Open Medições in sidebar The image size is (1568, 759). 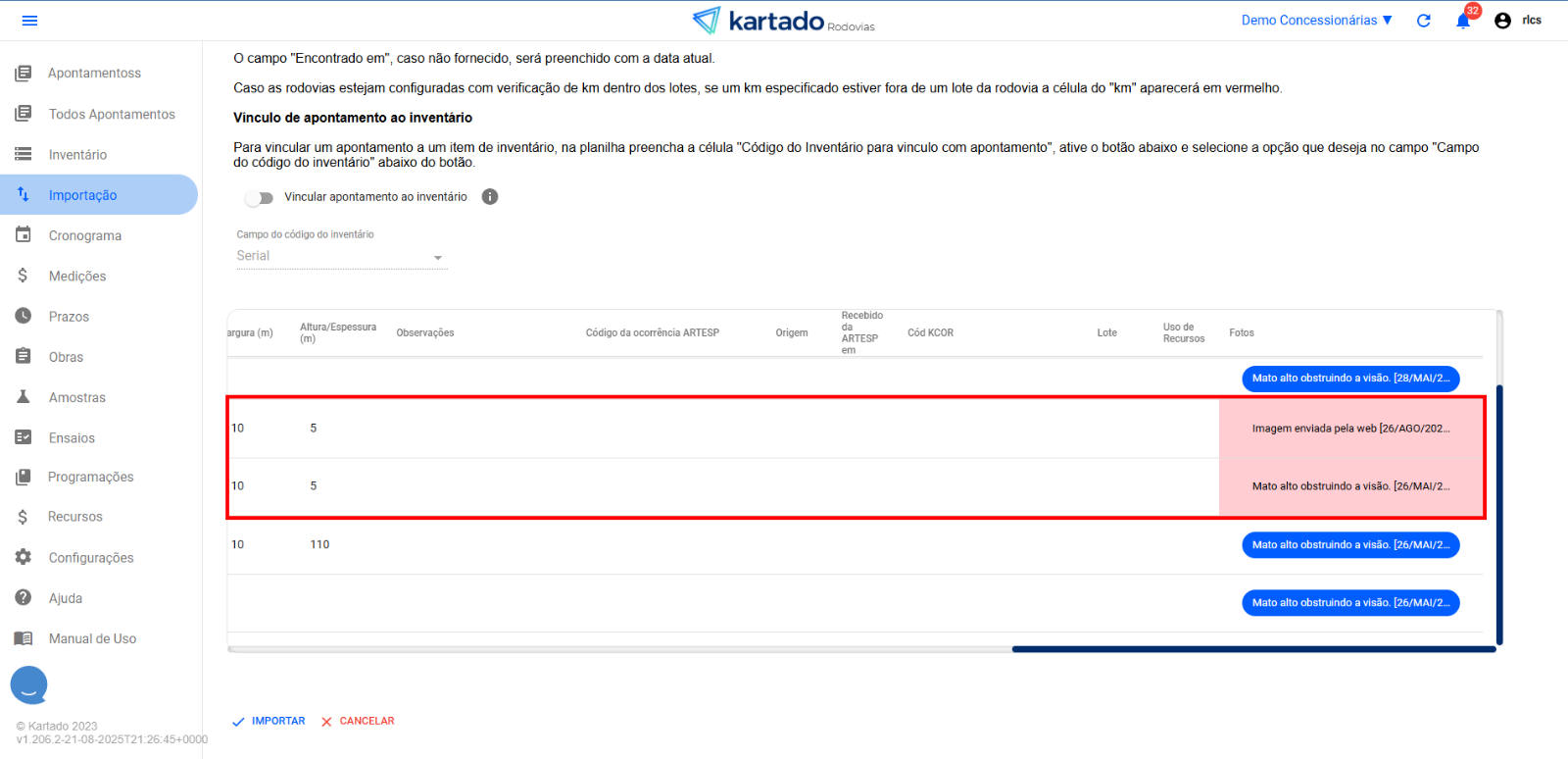77,277
